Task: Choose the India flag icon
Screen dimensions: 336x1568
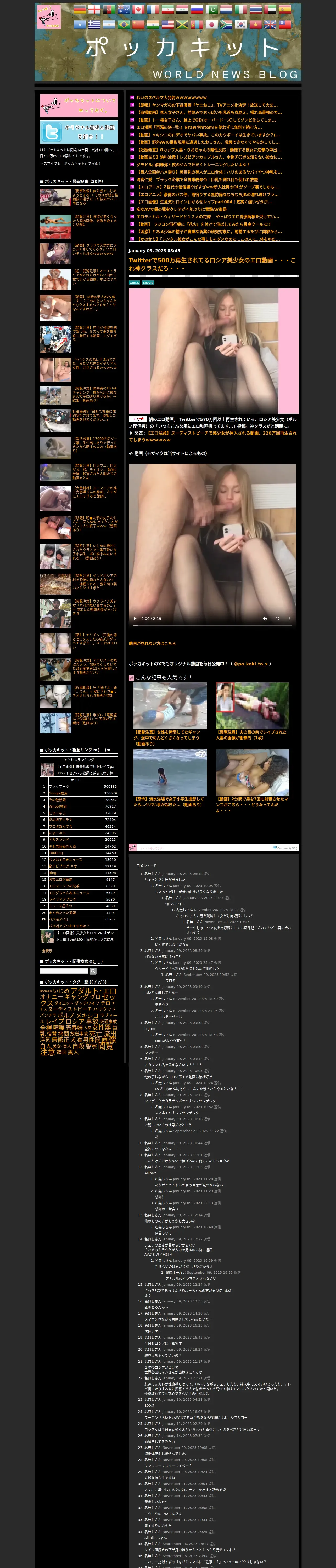Action: coord(153,24)
